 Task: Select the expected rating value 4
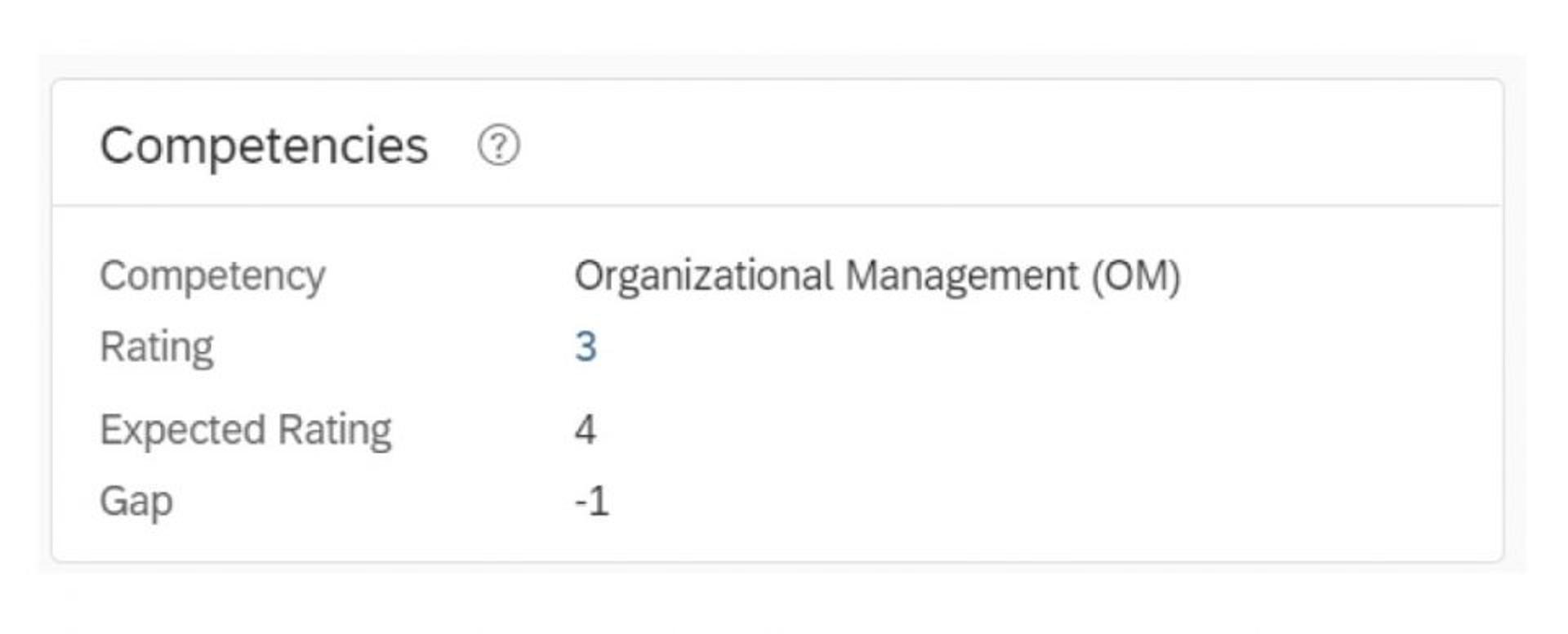click(x=585, y=430)
